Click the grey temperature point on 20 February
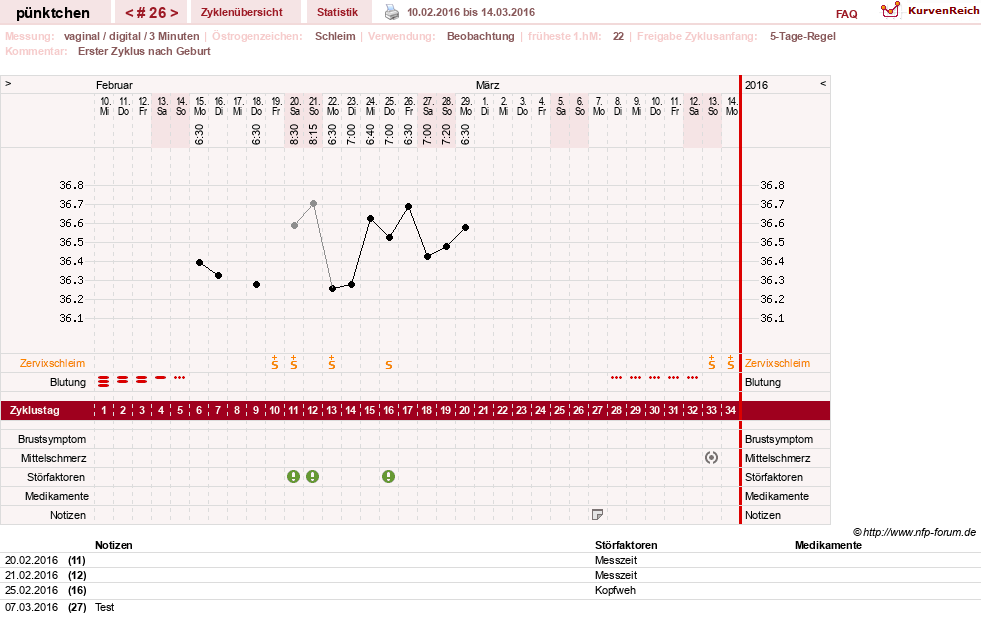The width and height of the screenshot is (981, 644). pos(294,225)
